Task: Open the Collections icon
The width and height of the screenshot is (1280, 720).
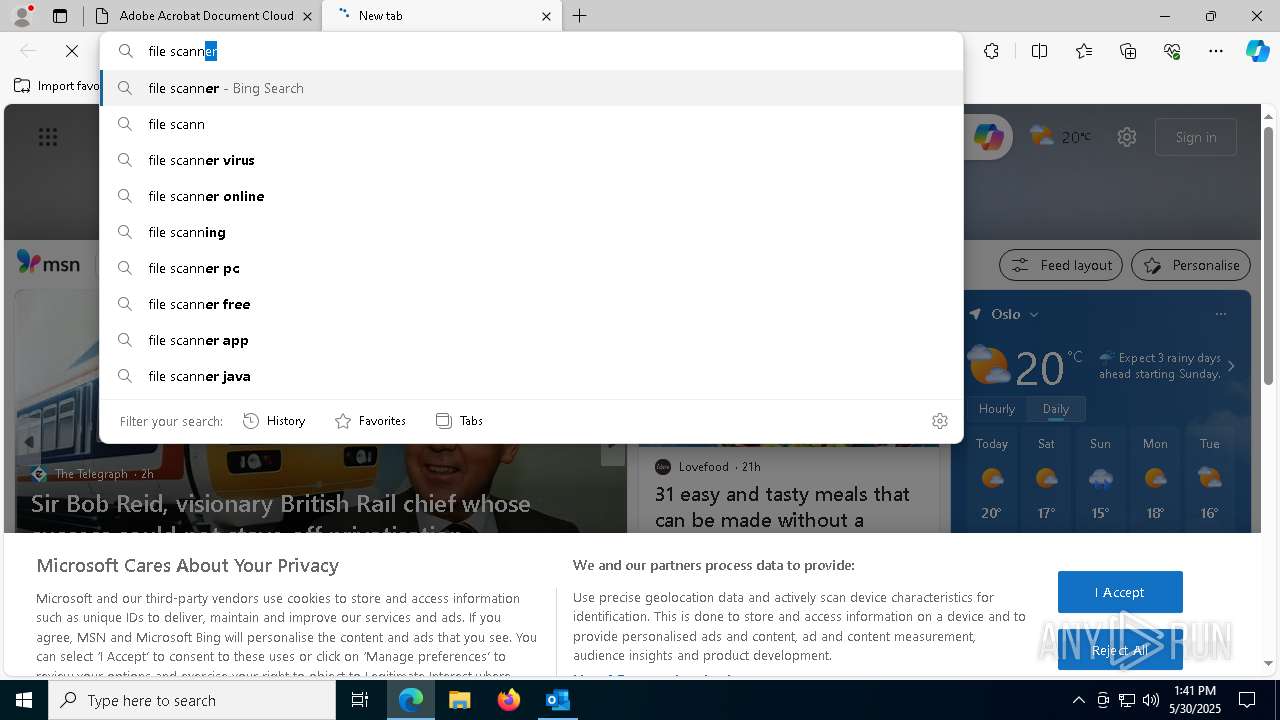Action: 1128,51
